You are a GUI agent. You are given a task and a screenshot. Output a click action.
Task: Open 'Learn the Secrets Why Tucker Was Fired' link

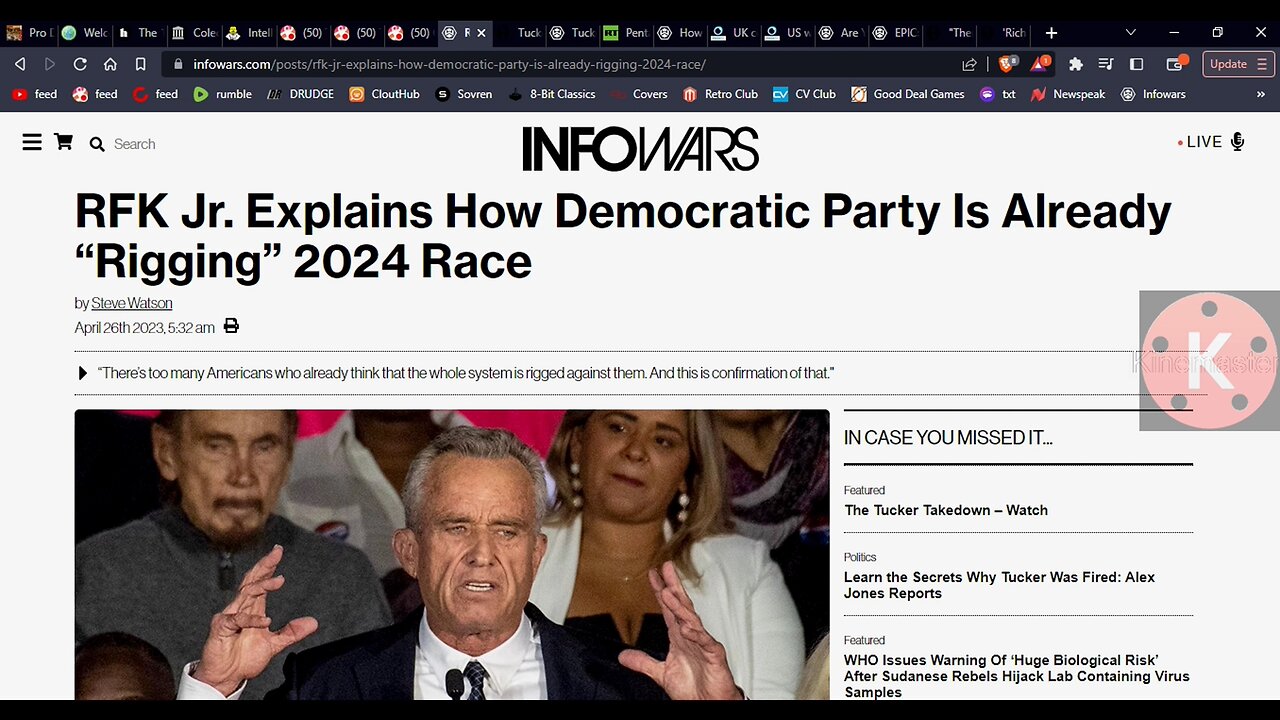[x=999, y=585]
